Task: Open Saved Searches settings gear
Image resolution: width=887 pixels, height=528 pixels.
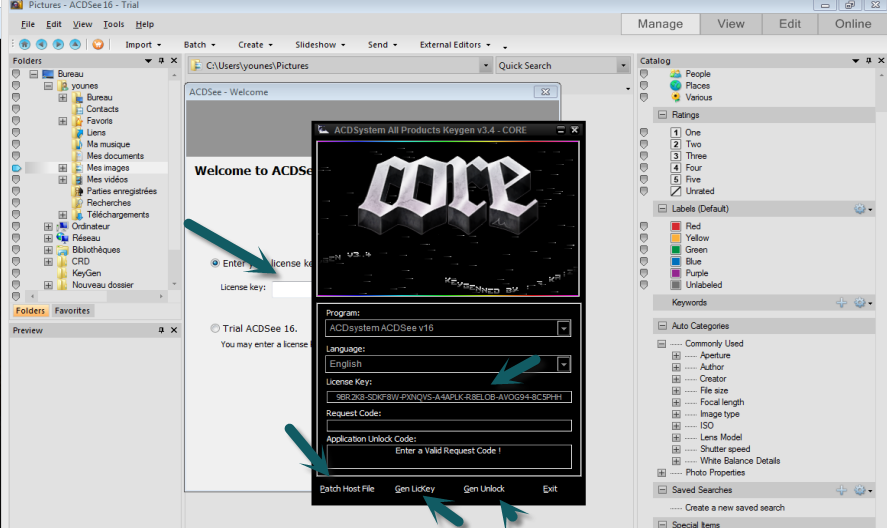Action: pyautogui.click(x=860, y=490)
